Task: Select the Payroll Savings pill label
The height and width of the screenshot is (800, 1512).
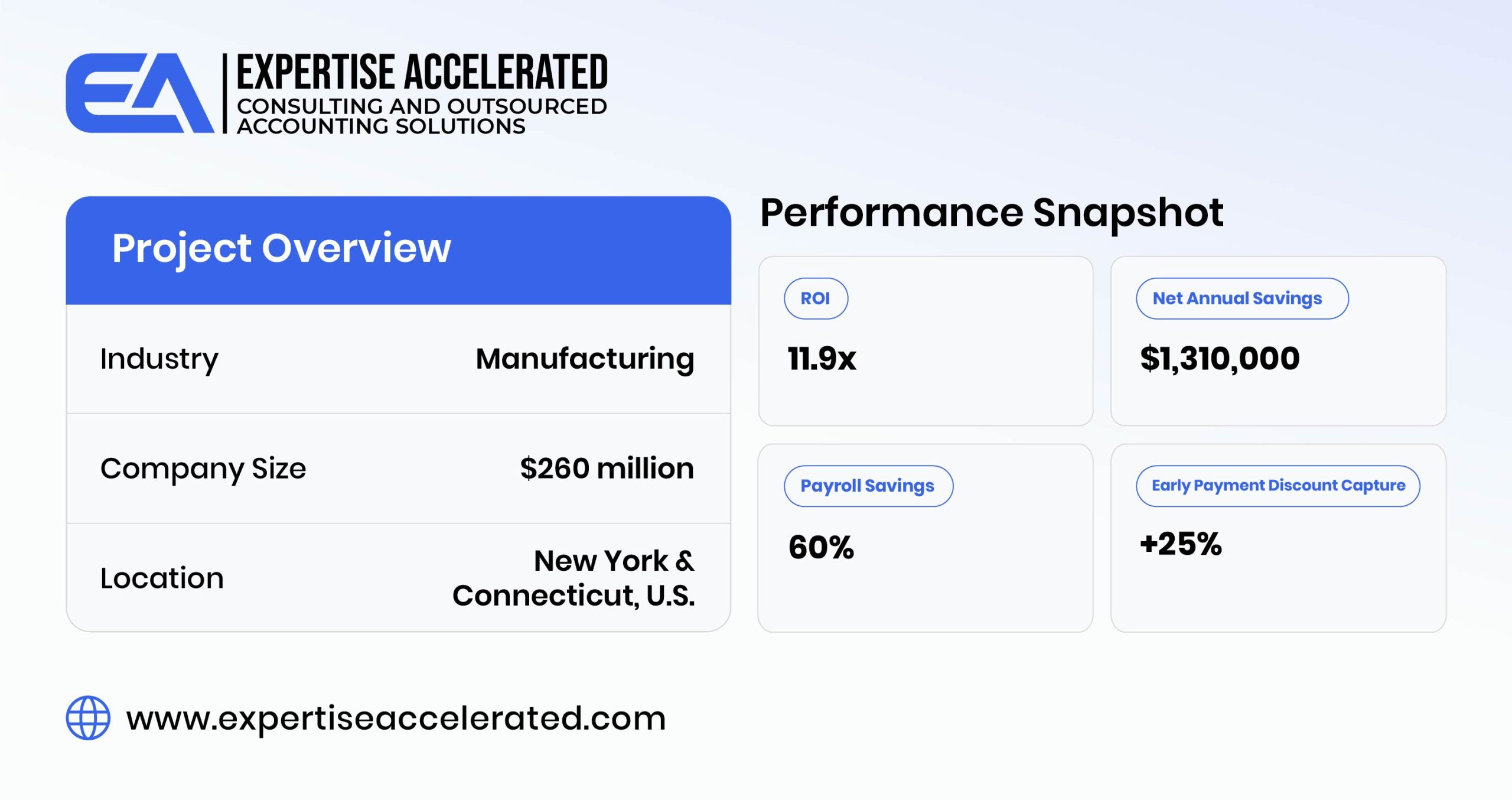Action: [868, 486]
